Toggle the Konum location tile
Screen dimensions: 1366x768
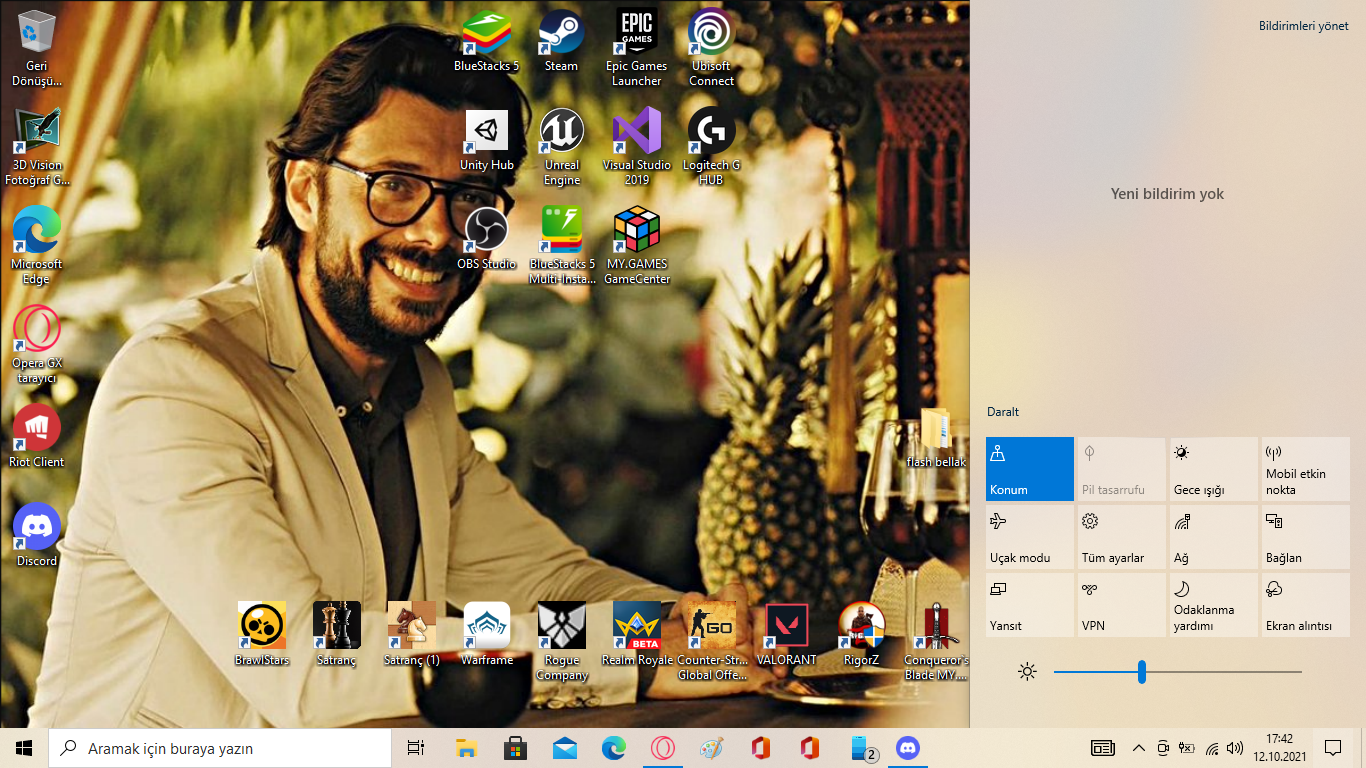pos(1029,469)
